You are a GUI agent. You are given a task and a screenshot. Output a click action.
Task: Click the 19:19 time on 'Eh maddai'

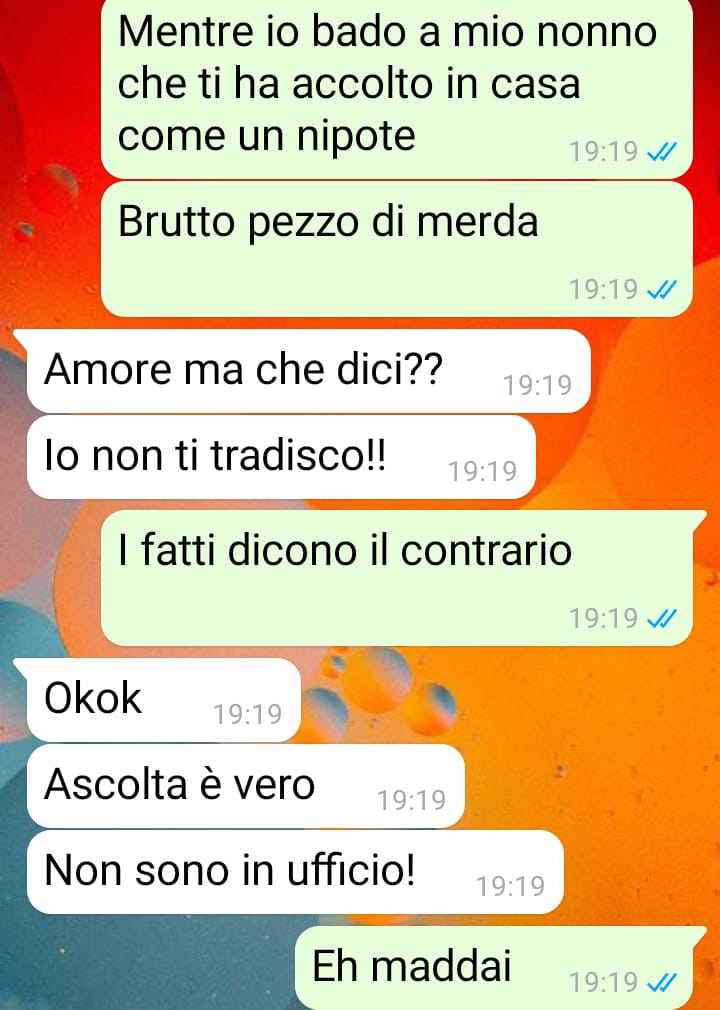tap(603, 983)
